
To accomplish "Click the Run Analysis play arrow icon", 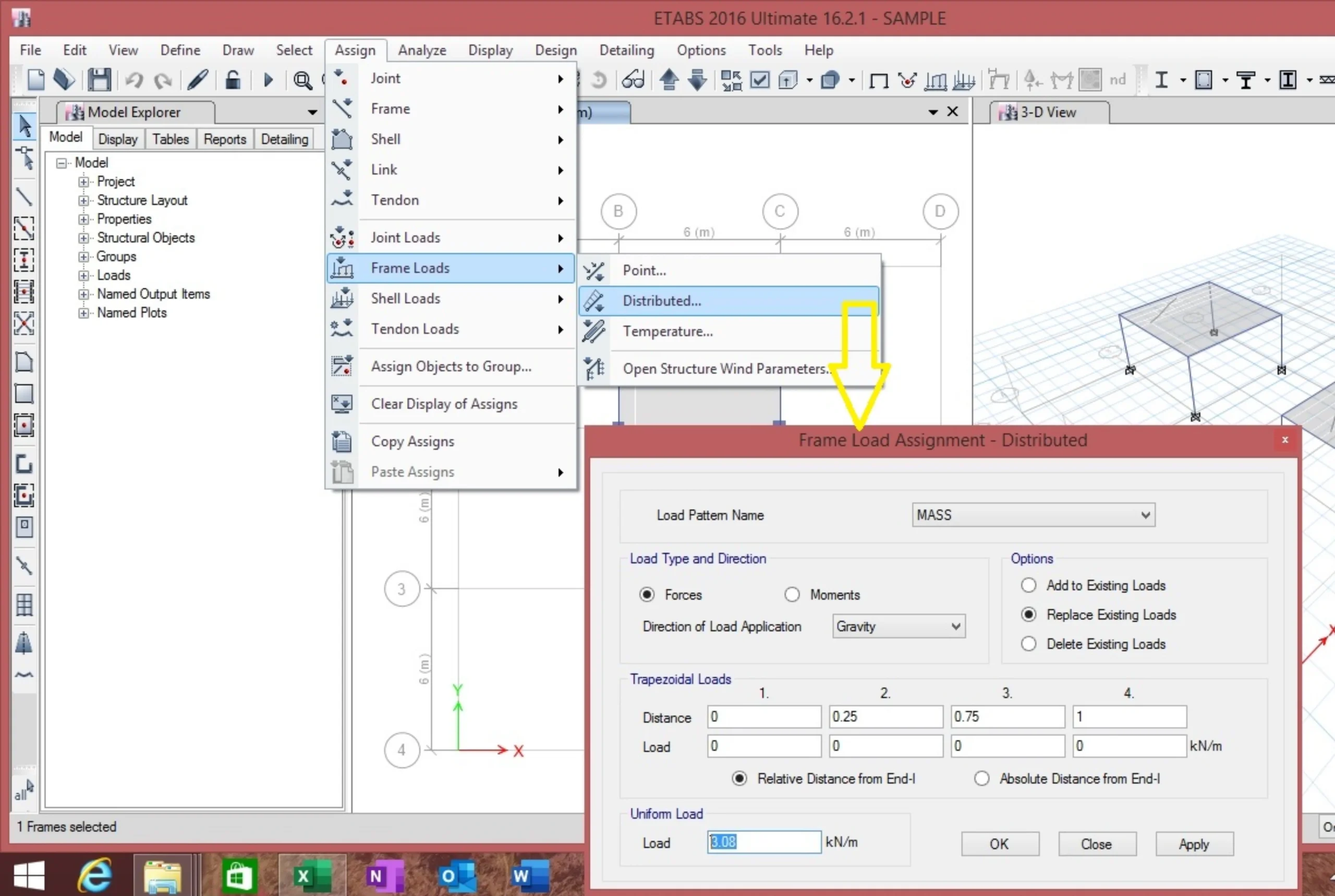I will pyautogui.click(x=268, y=80).
